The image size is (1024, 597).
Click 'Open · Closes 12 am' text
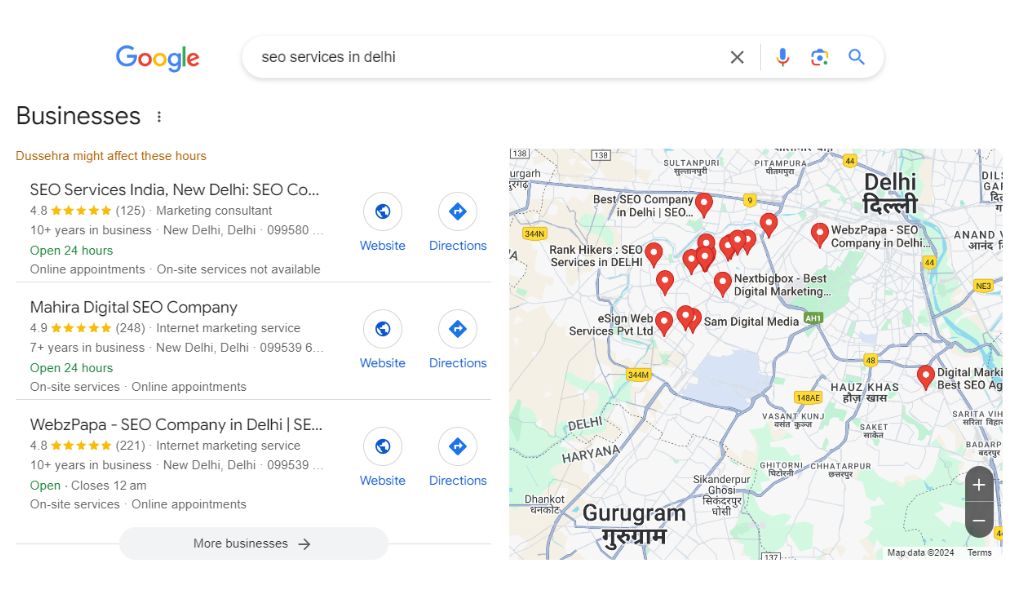[x=88, y=485]
